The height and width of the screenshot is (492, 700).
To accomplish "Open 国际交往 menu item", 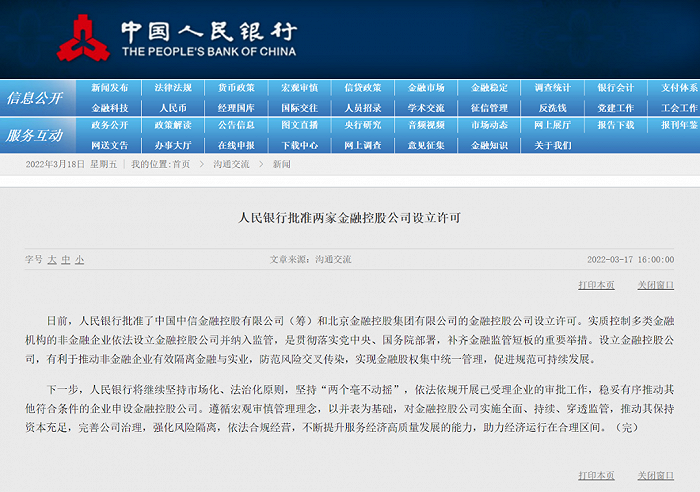I will click(x=300, y=108).
